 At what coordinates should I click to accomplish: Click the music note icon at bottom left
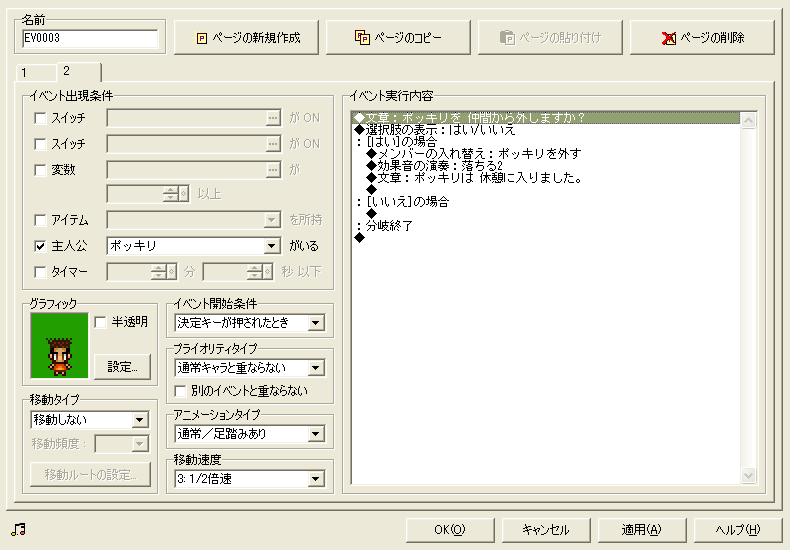[x=18, y=529]
